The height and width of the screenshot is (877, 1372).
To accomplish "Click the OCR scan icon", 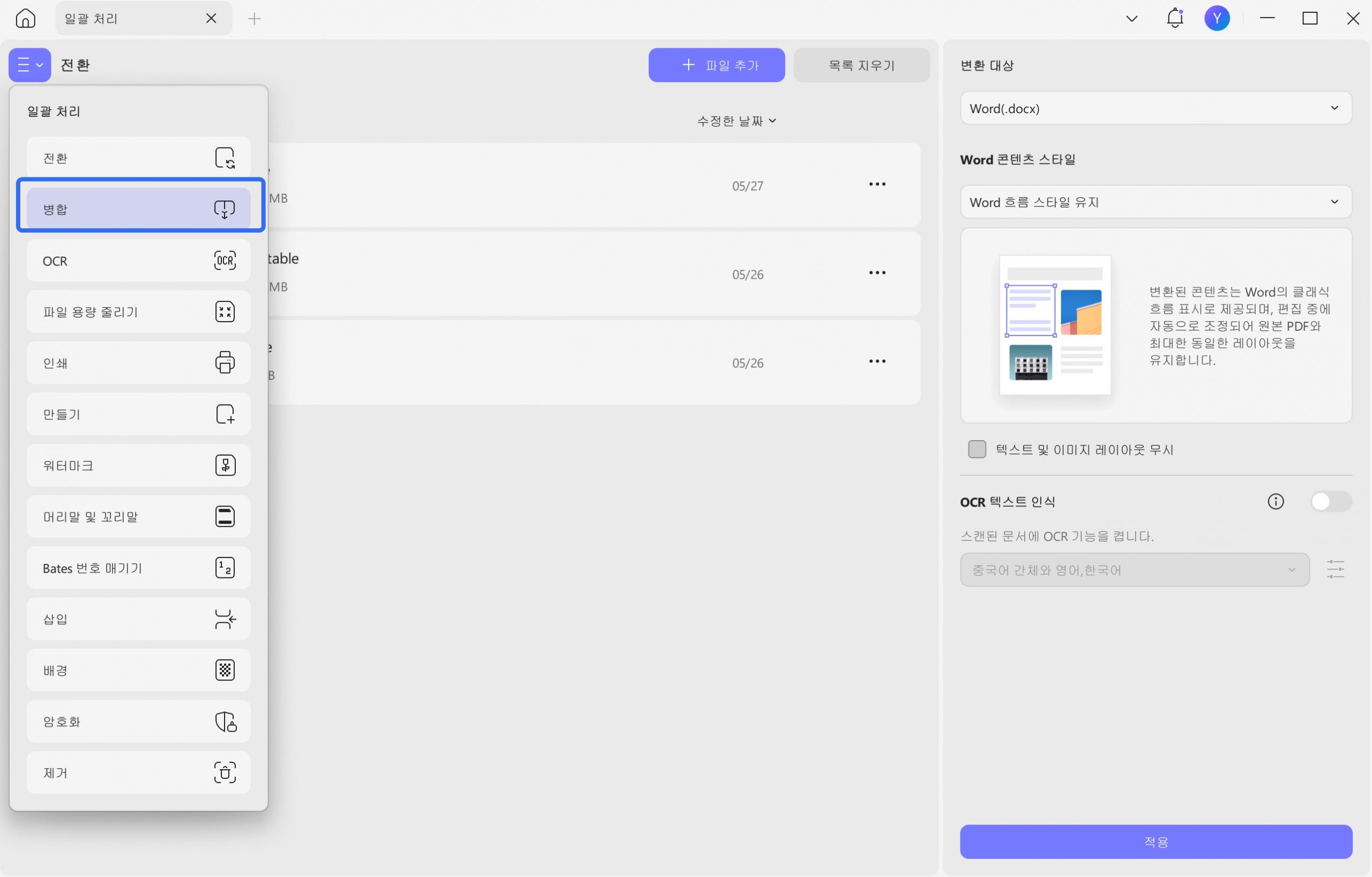I will pos(225,261).
